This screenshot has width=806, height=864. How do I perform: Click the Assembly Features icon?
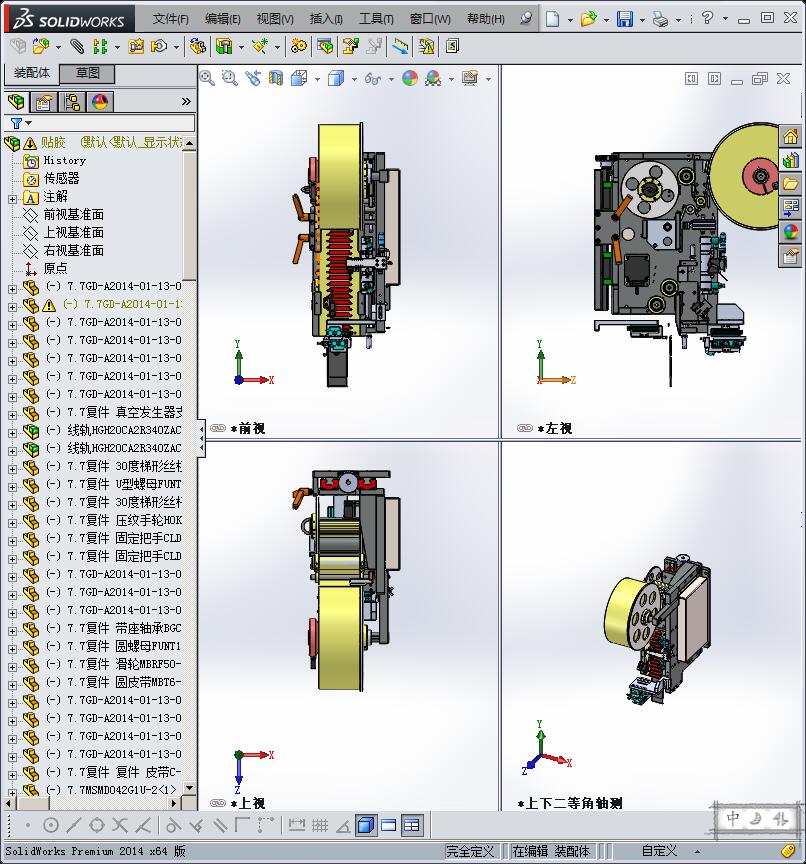click(x=224, y=46)
